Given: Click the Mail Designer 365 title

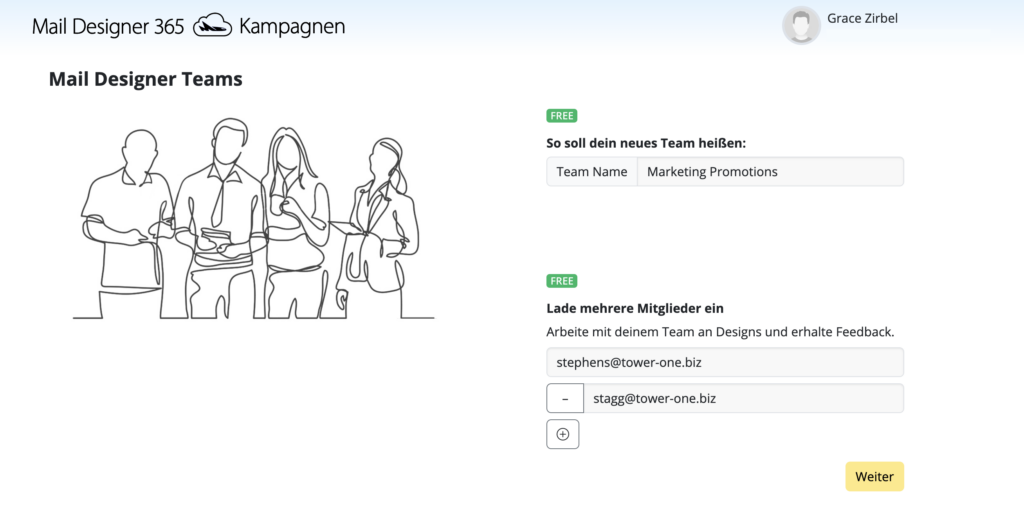Looking at the screenshot, I should (x=108, y=27).
